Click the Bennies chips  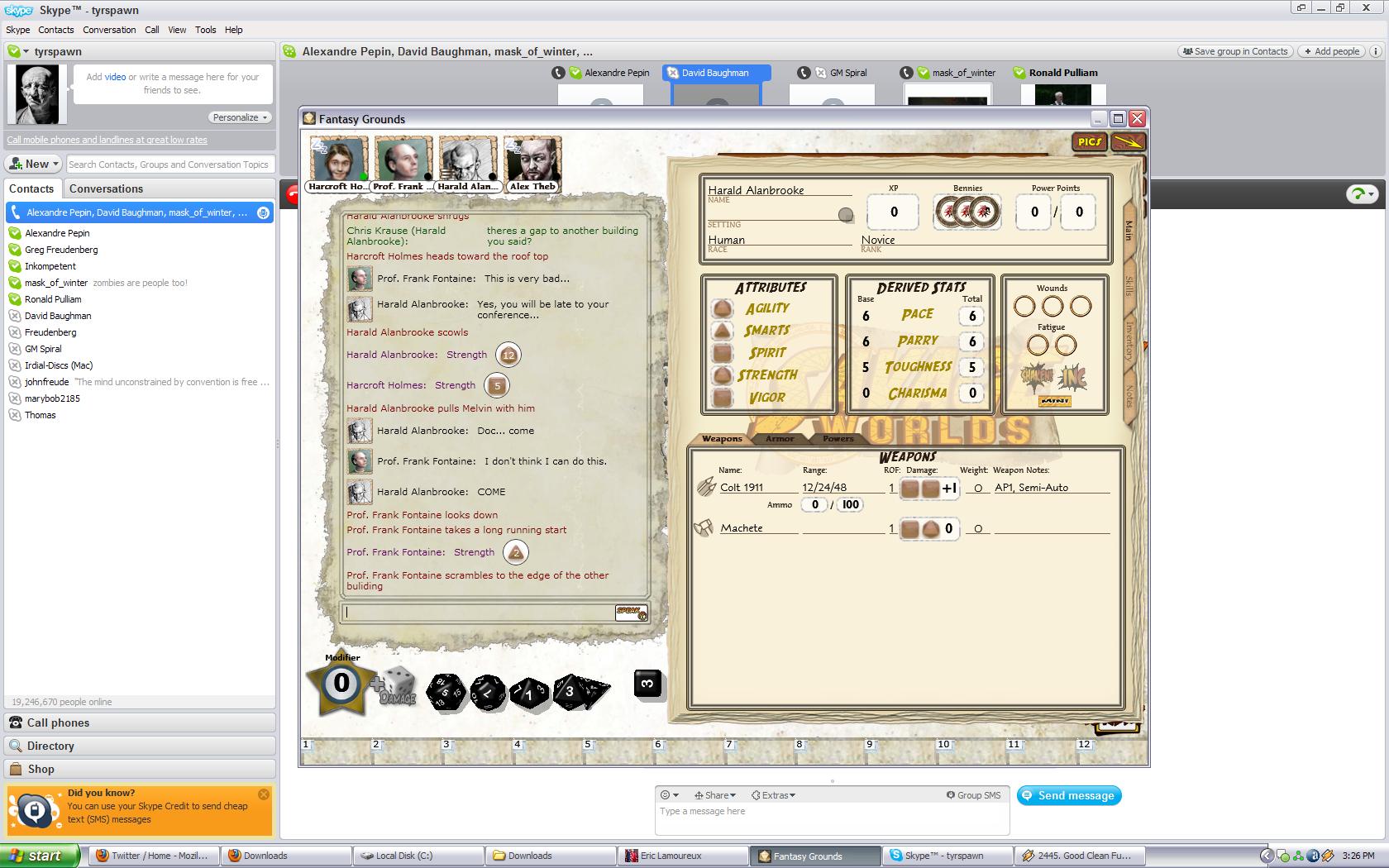pyautogui.click(x=967, y=212)
